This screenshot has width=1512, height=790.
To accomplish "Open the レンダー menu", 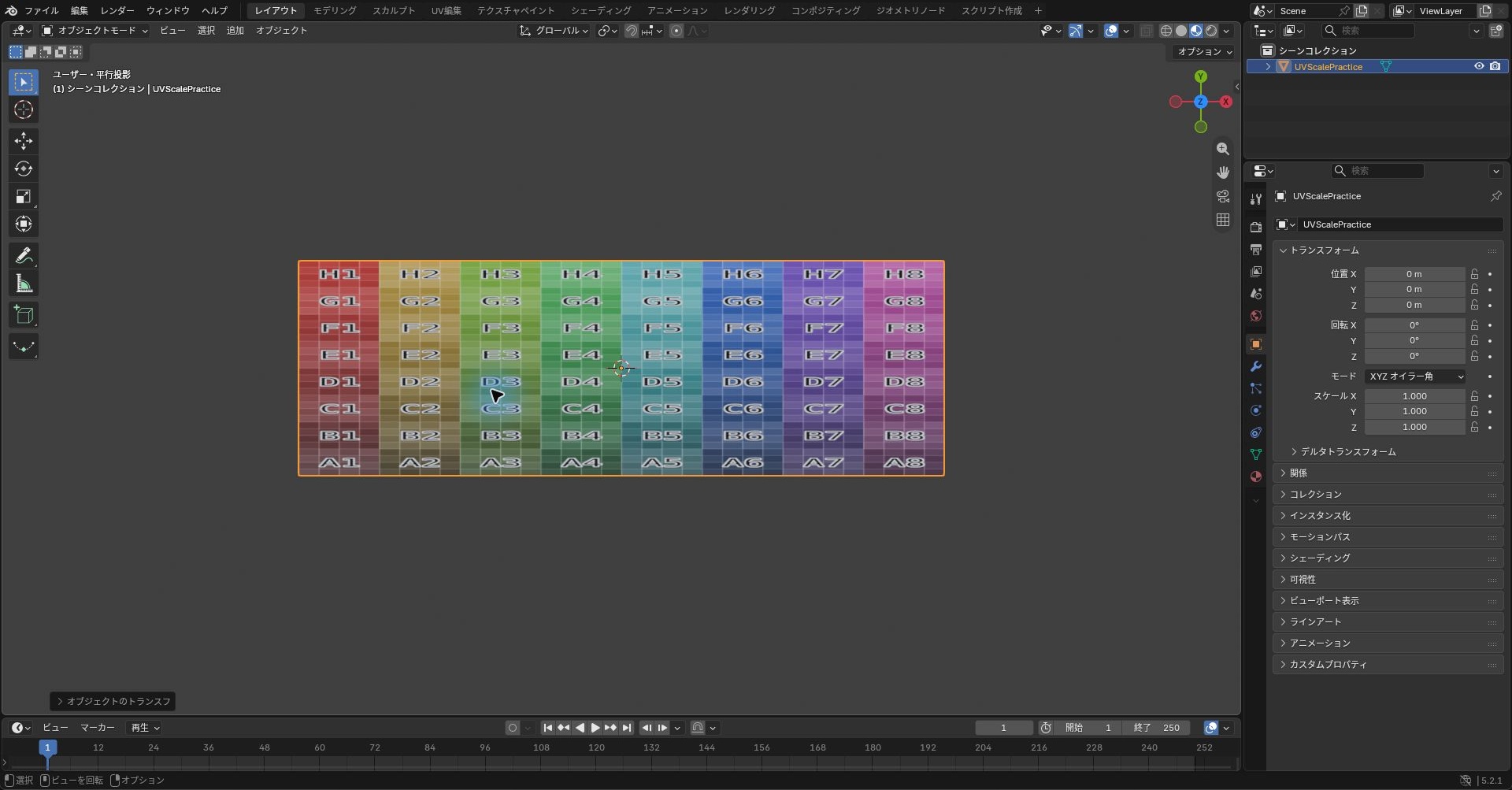I will click(117, 11).
